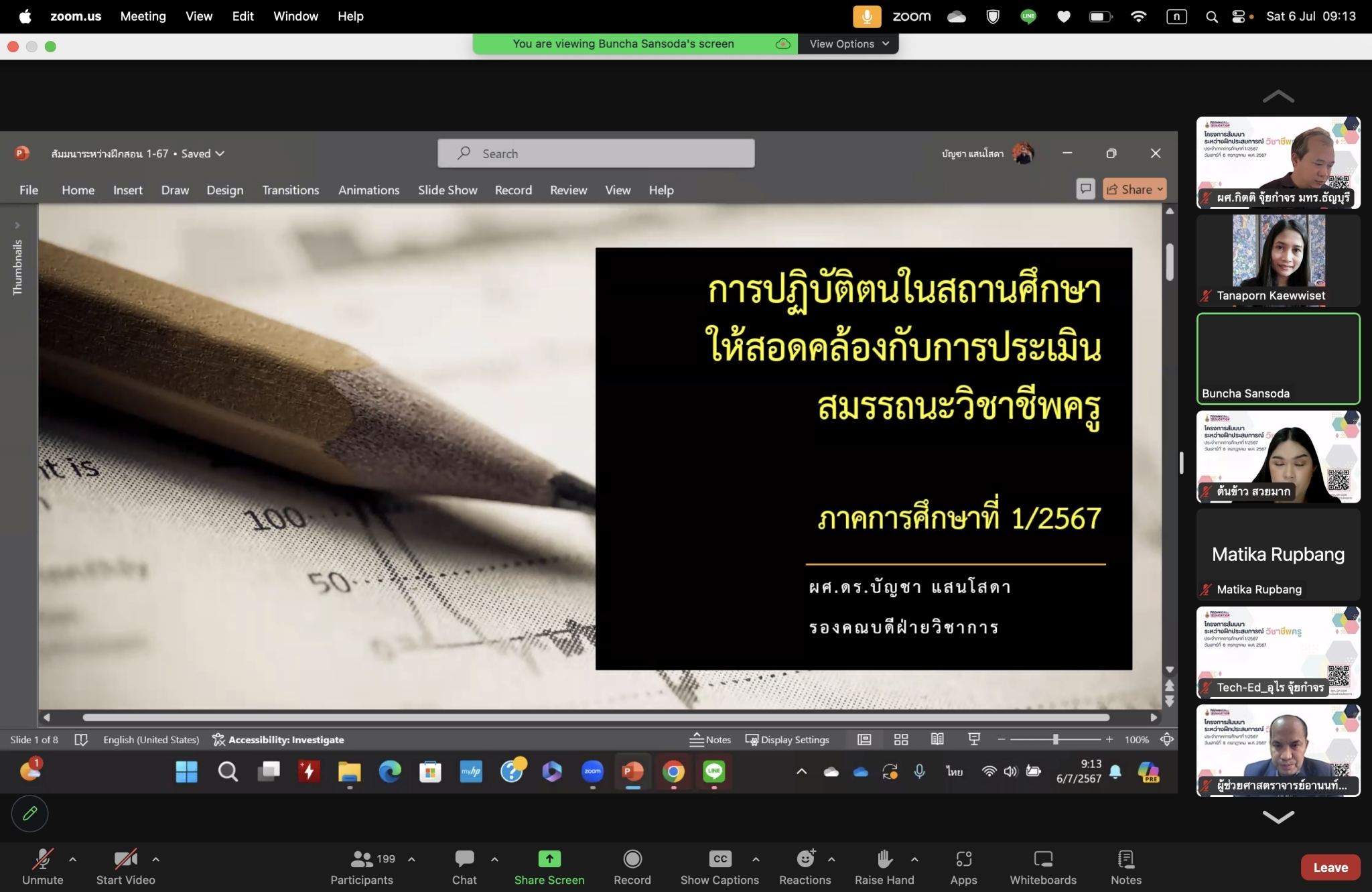Click the PowerPoint Search box
This screenshot has width=1372, height=892.
tap(596, 153)
